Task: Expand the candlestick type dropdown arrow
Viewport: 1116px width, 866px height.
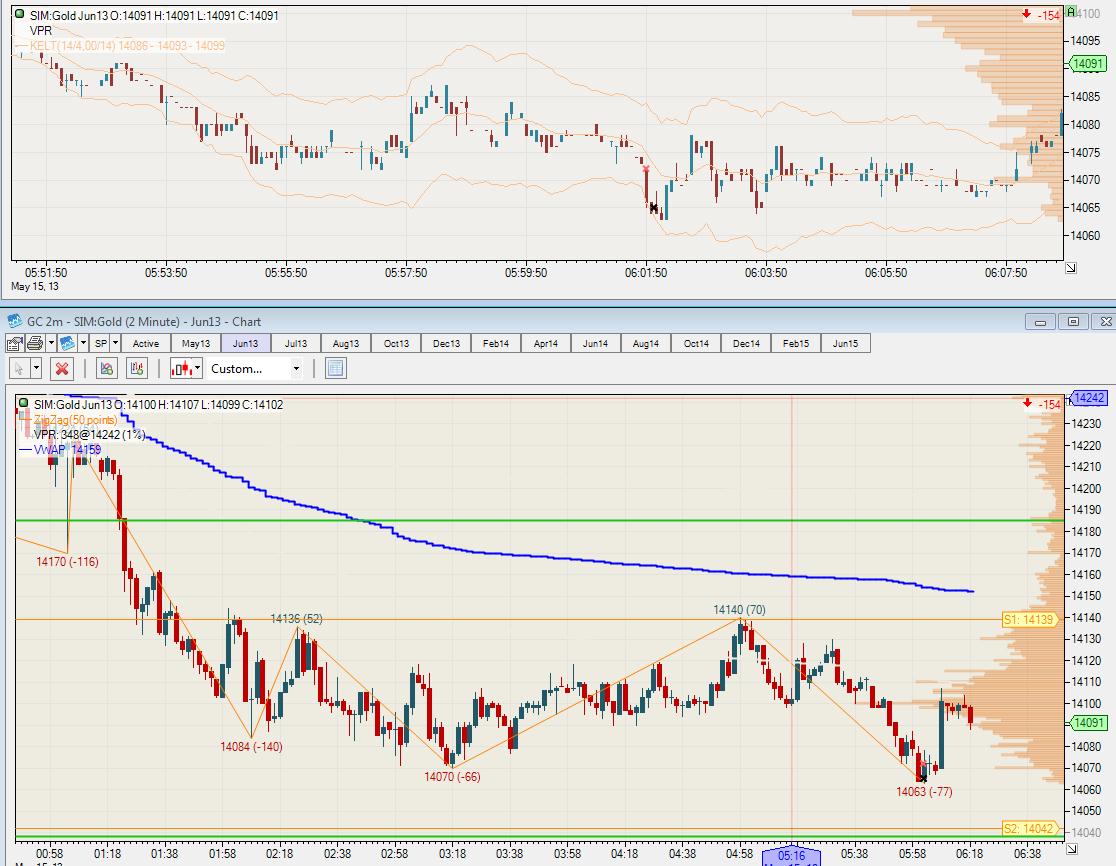Action: tap(198, 369)
